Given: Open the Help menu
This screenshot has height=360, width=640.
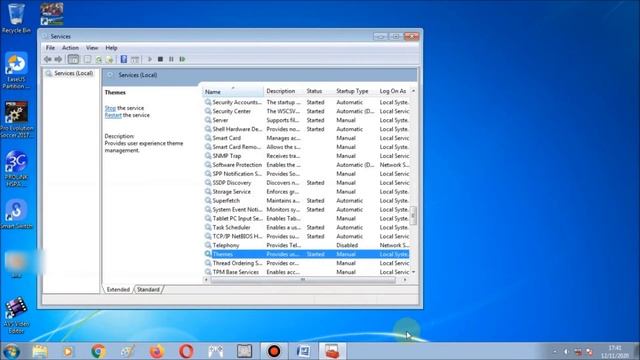Looking at the screenshot, I should click(111, 48).
